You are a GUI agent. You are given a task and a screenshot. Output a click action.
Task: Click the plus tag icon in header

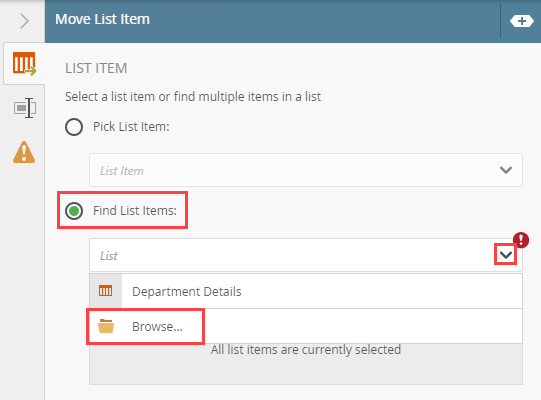[522, 21]
